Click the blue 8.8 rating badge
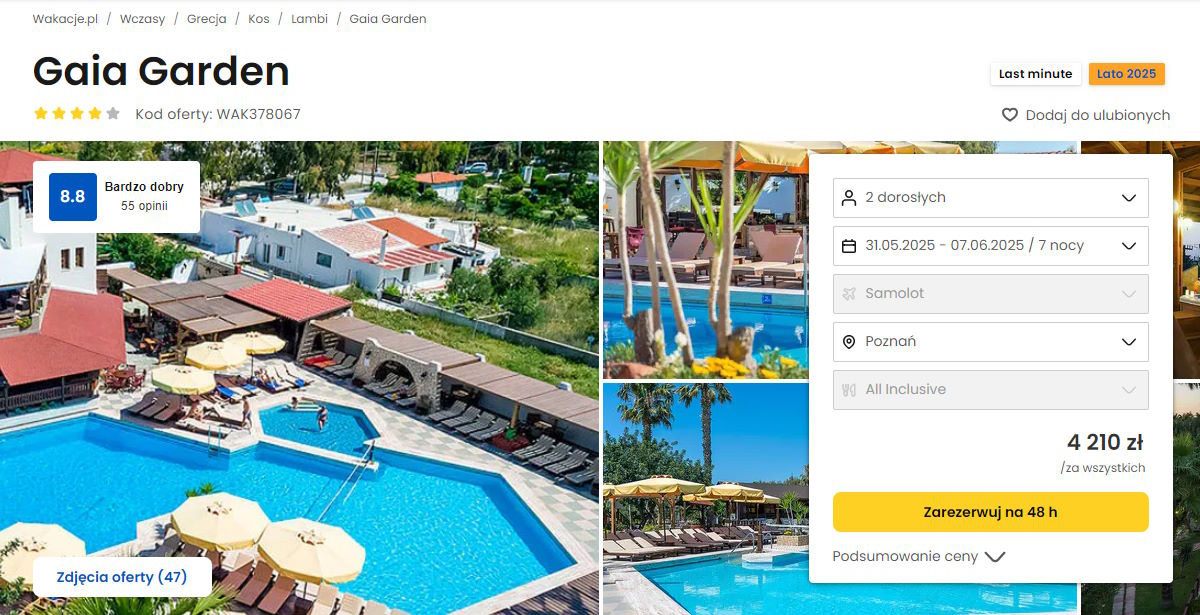 [x=73, y=197]
